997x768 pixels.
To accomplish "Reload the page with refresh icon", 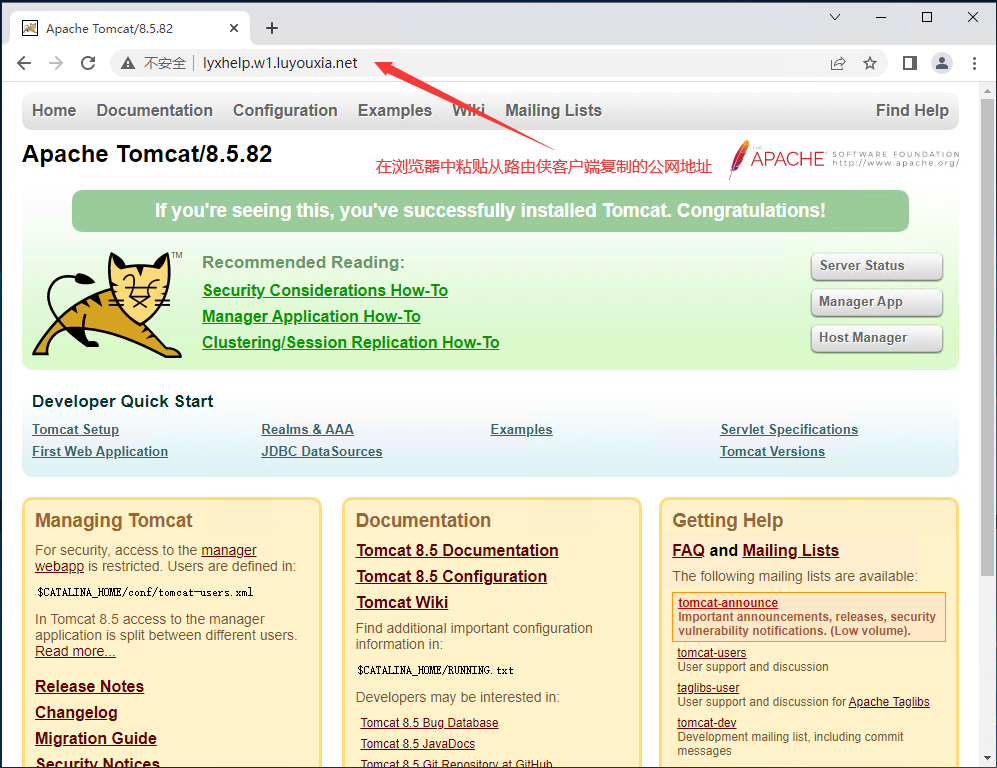I will pyautogui.click(x=88, y=63).
